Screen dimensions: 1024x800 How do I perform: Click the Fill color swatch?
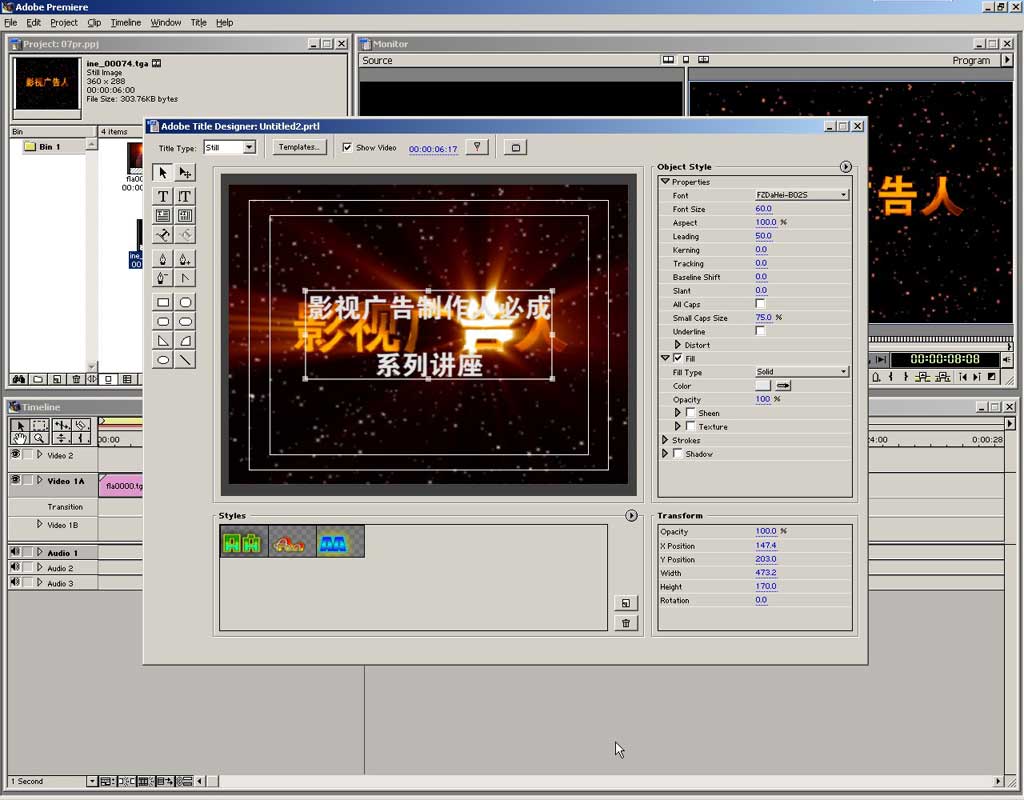(763, 386)
